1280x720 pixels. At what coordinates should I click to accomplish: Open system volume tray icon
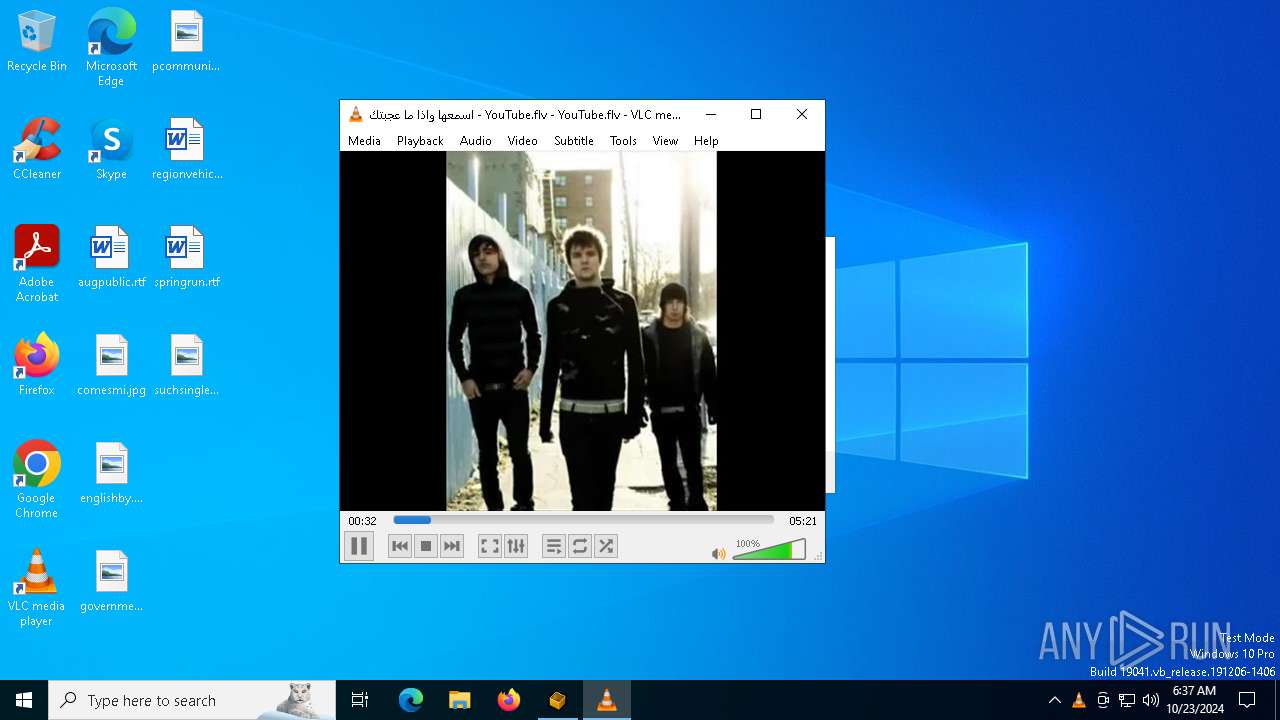pos(1151,700)
